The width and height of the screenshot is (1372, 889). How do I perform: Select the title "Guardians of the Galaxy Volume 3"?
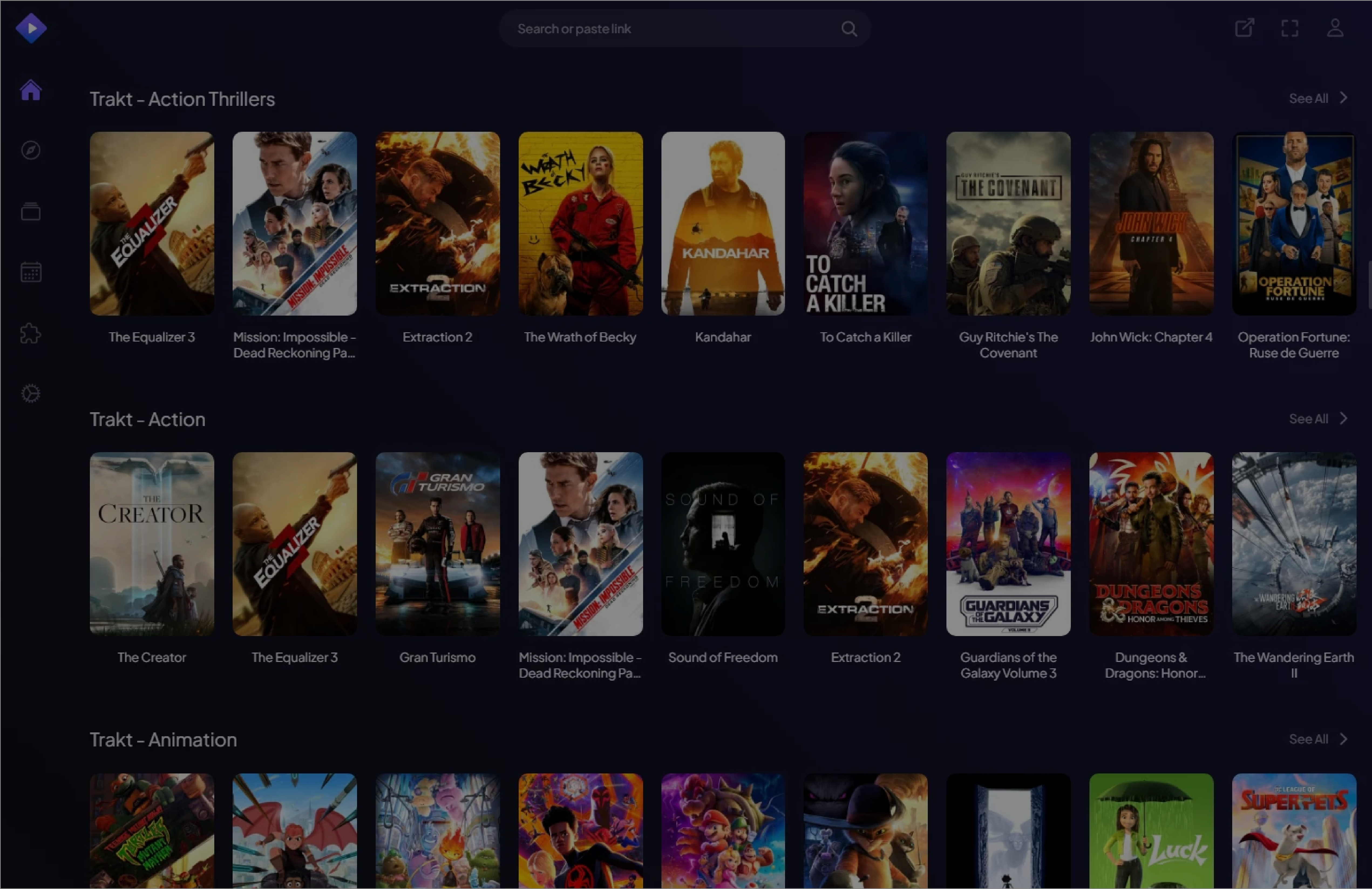(1008, 665)
